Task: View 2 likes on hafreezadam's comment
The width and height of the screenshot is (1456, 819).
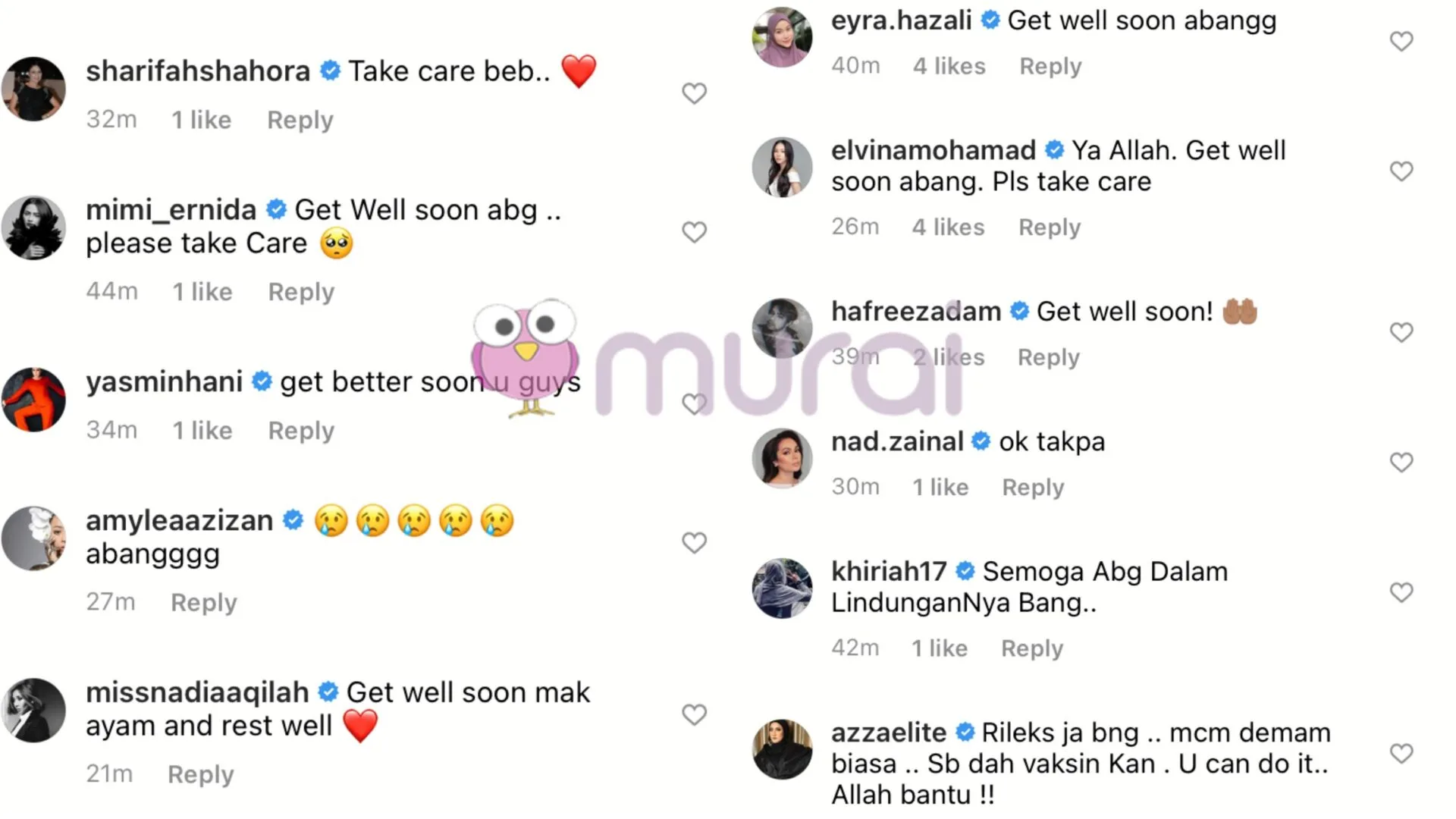Action: 949,357
